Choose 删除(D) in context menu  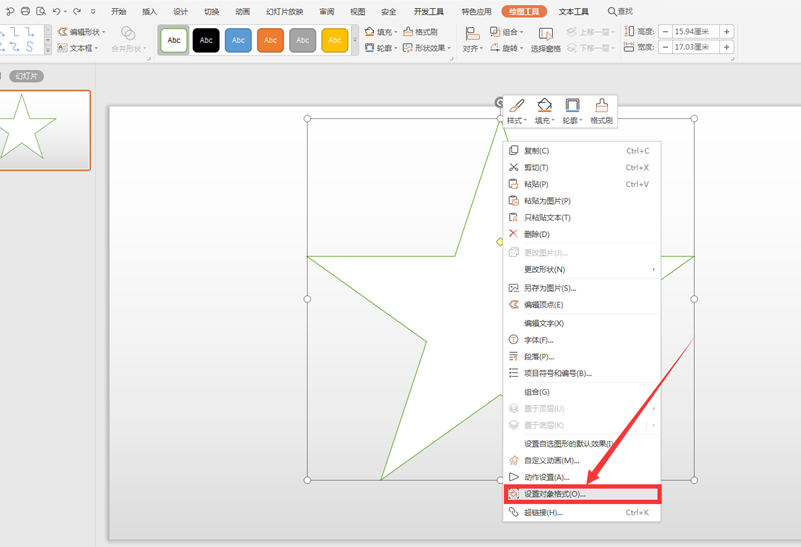(582, 234)
